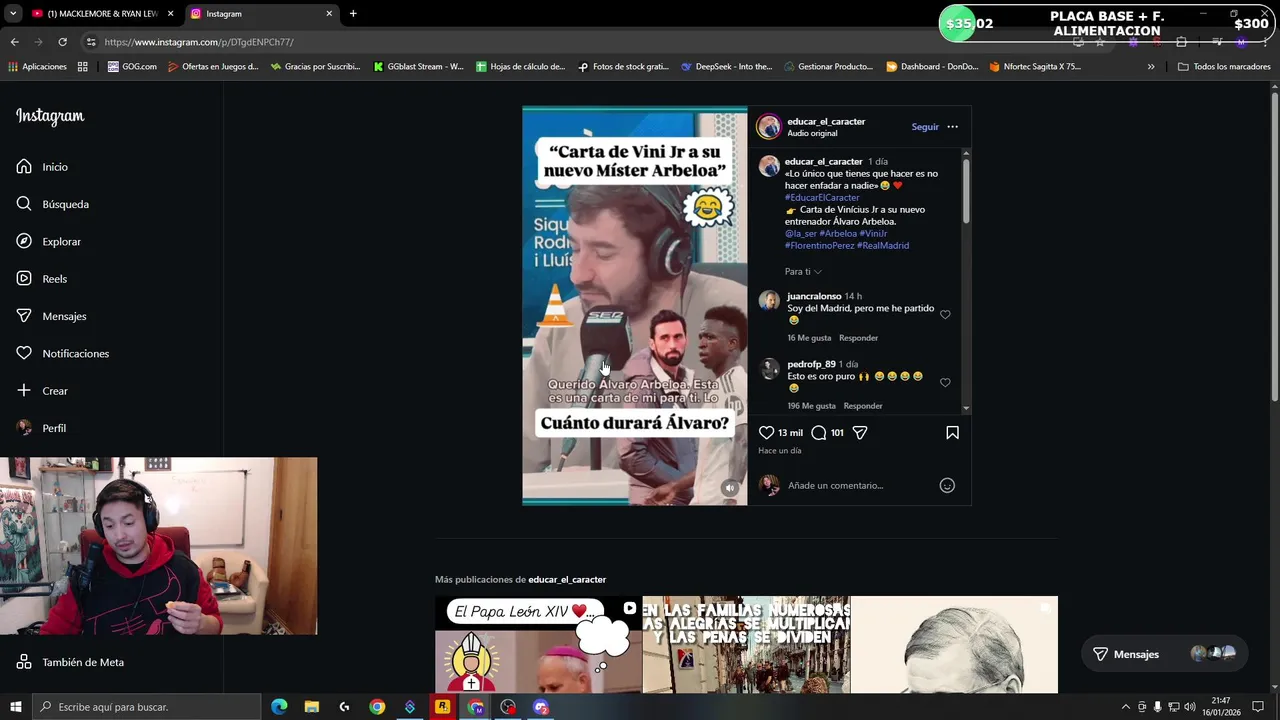Open a new browser tab
1280x720 pixels.
pos(353,14)
